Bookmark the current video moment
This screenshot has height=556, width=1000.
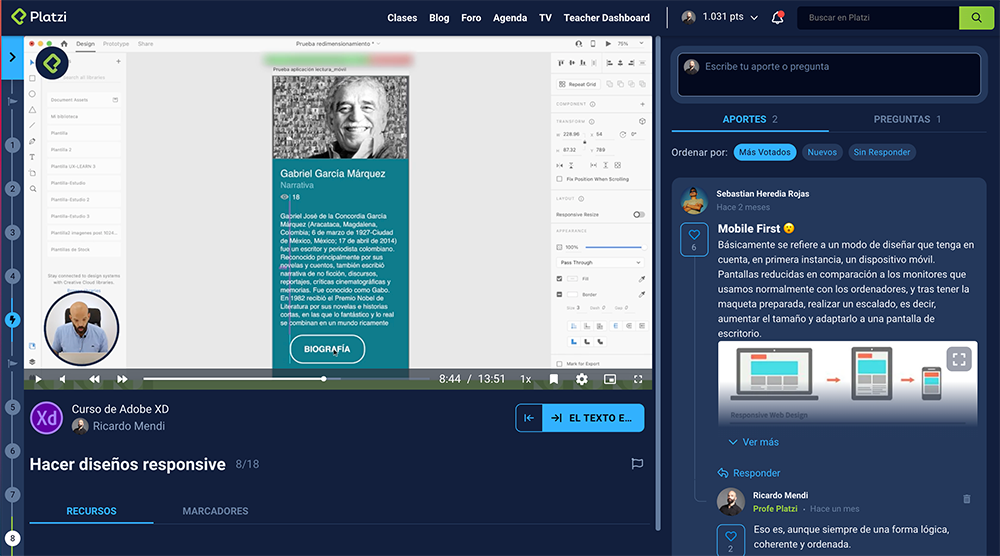[554, 380]
